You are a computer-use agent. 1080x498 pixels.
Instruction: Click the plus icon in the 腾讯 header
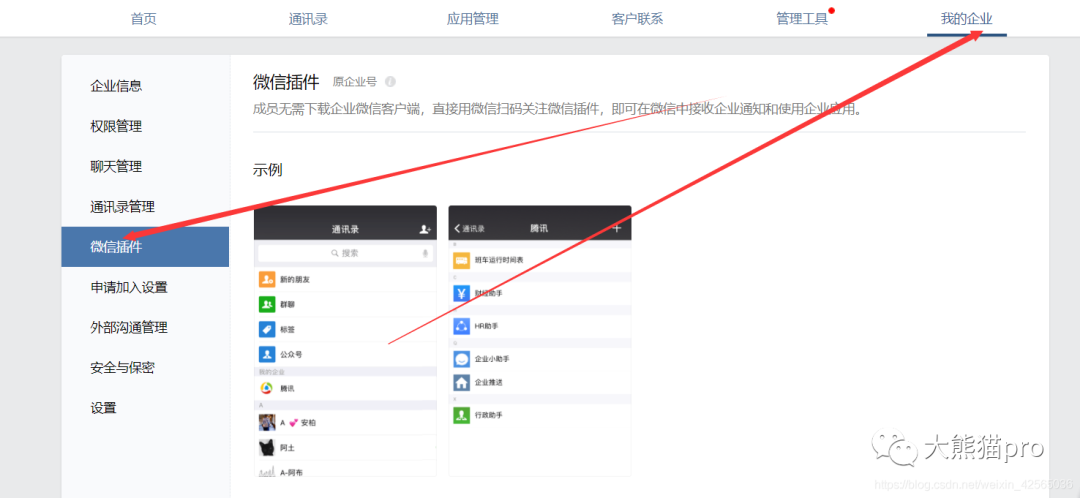coord(616,228)
